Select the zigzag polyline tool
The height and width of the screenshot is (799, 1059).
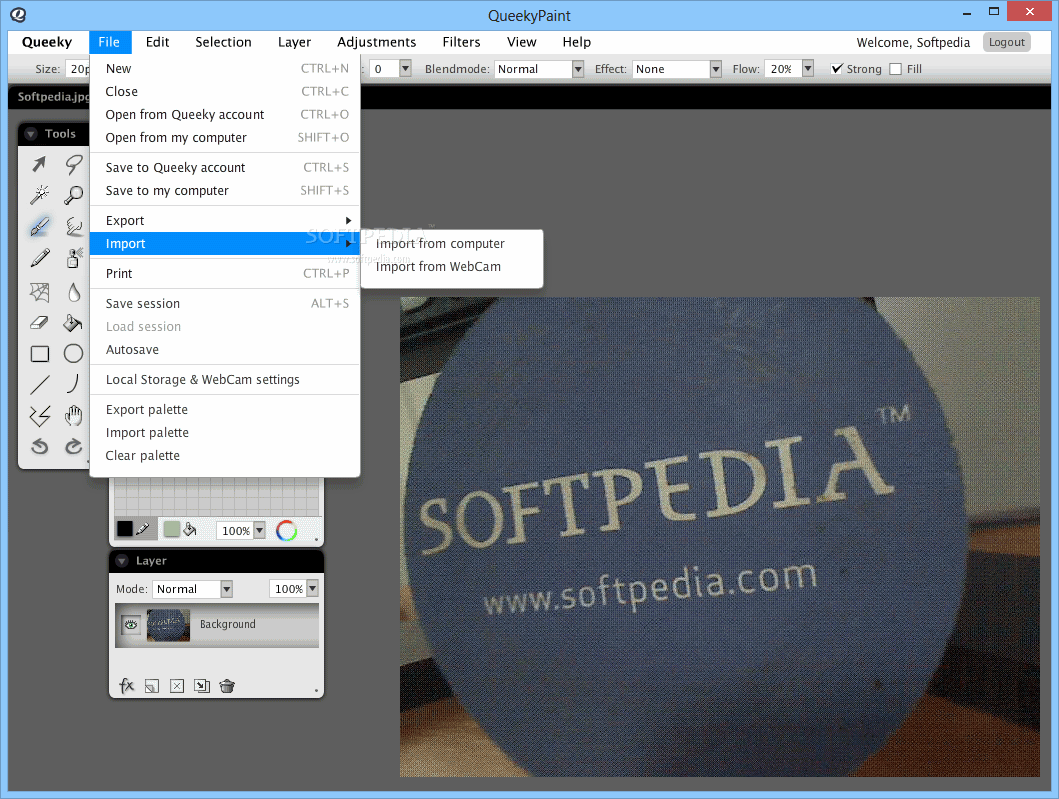(39, 416)
